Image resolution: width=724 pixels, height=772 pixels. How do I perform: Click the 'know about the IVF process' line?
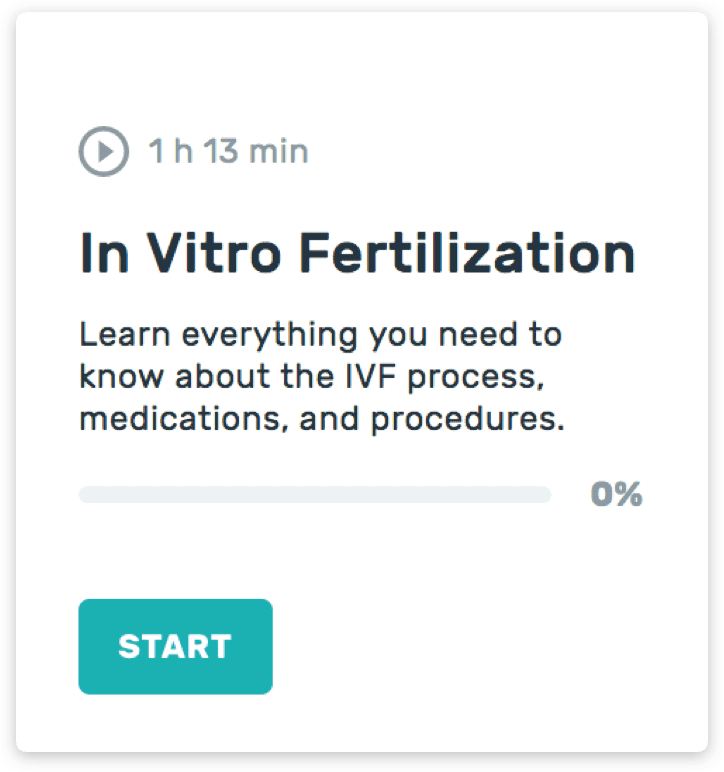[312, 378]
